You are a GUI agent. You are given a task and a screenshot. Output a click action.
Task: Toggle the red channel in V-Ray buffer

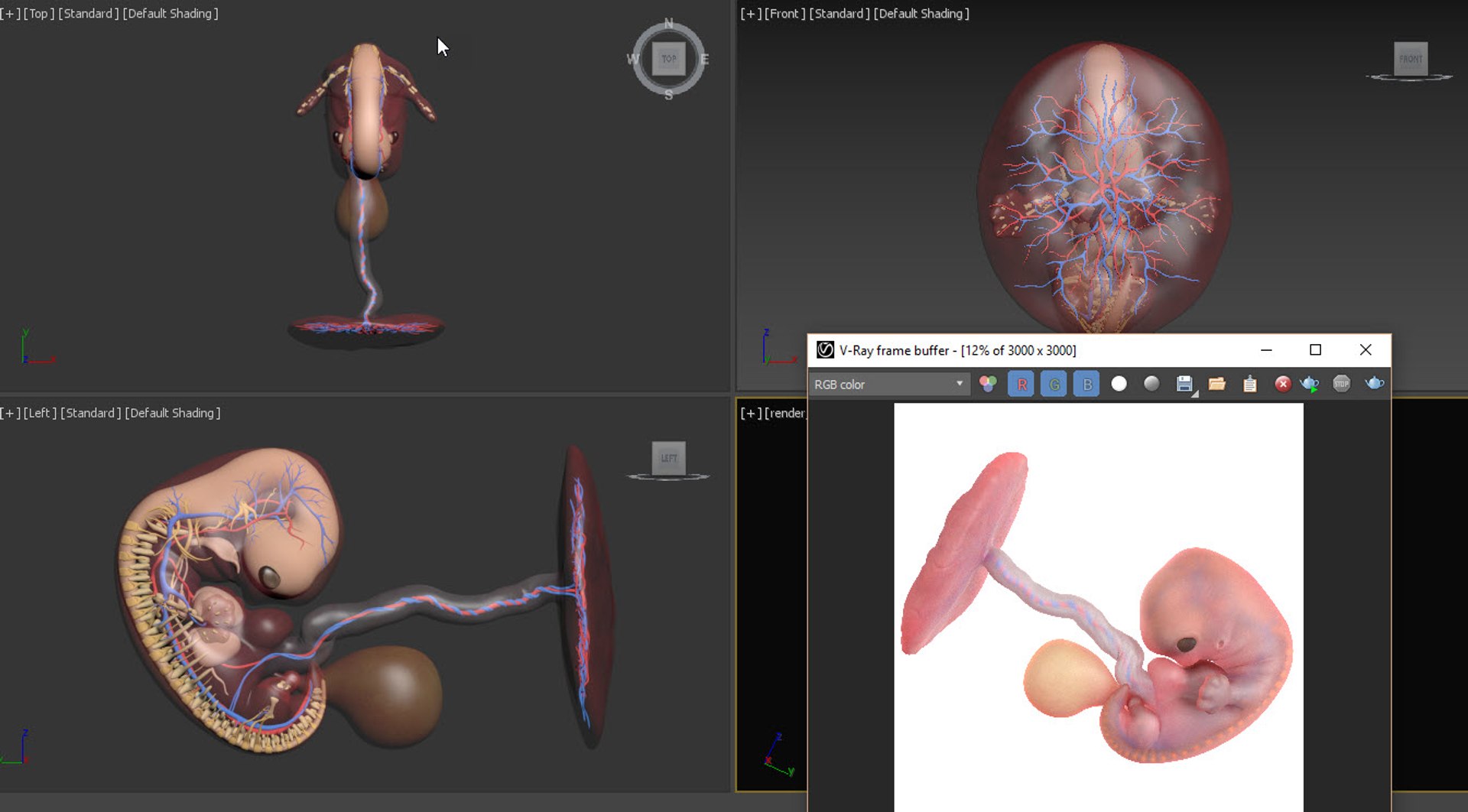click(1021, 384)
